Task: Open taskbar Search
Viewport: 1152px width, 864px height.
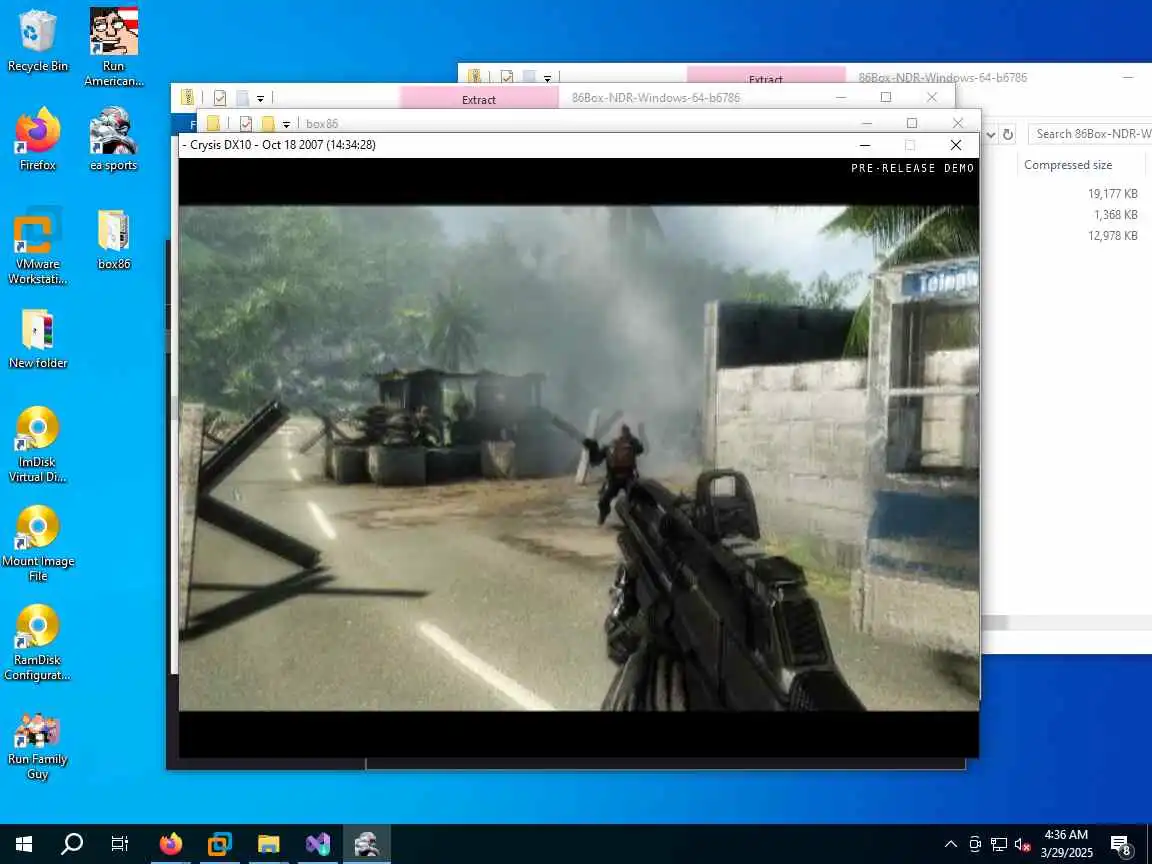Action: (71, 843)
